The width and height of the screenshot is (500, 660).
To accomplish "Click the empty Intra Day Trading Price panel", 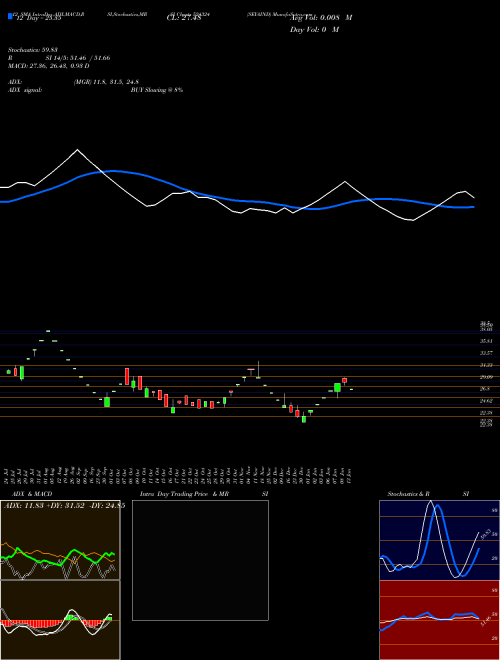I will (200, 560).
